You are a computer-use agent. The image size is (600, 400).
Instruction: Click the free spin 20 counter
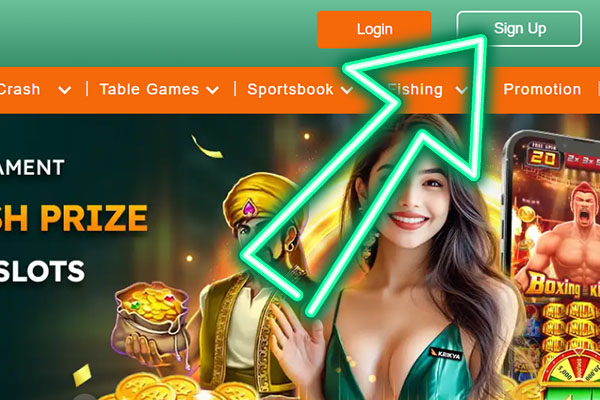[543, 155]
